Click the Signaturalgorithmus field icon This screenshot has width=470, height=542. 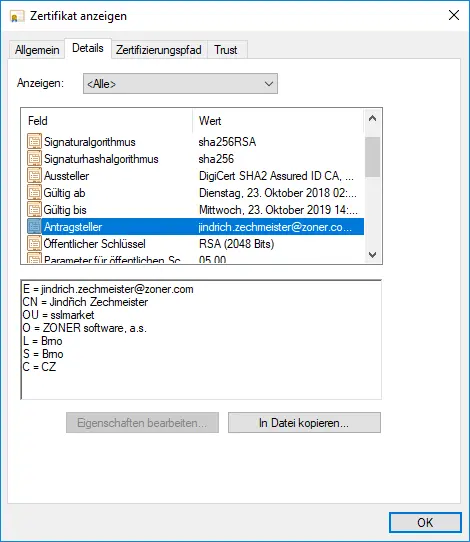click(x=34, y=142)
